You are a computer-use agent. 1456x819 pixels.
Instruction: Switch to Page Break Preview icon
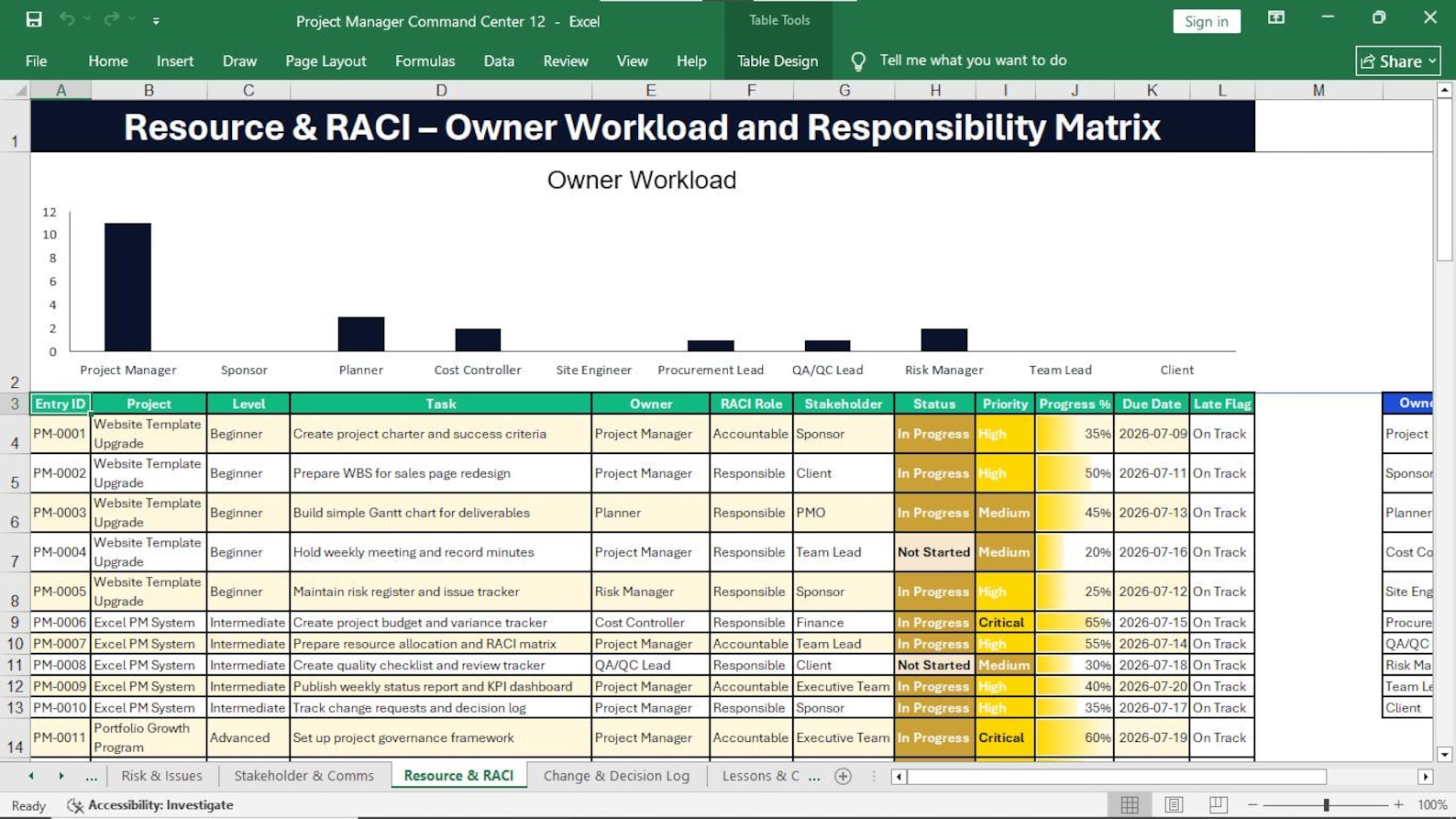click(1218, 805)
